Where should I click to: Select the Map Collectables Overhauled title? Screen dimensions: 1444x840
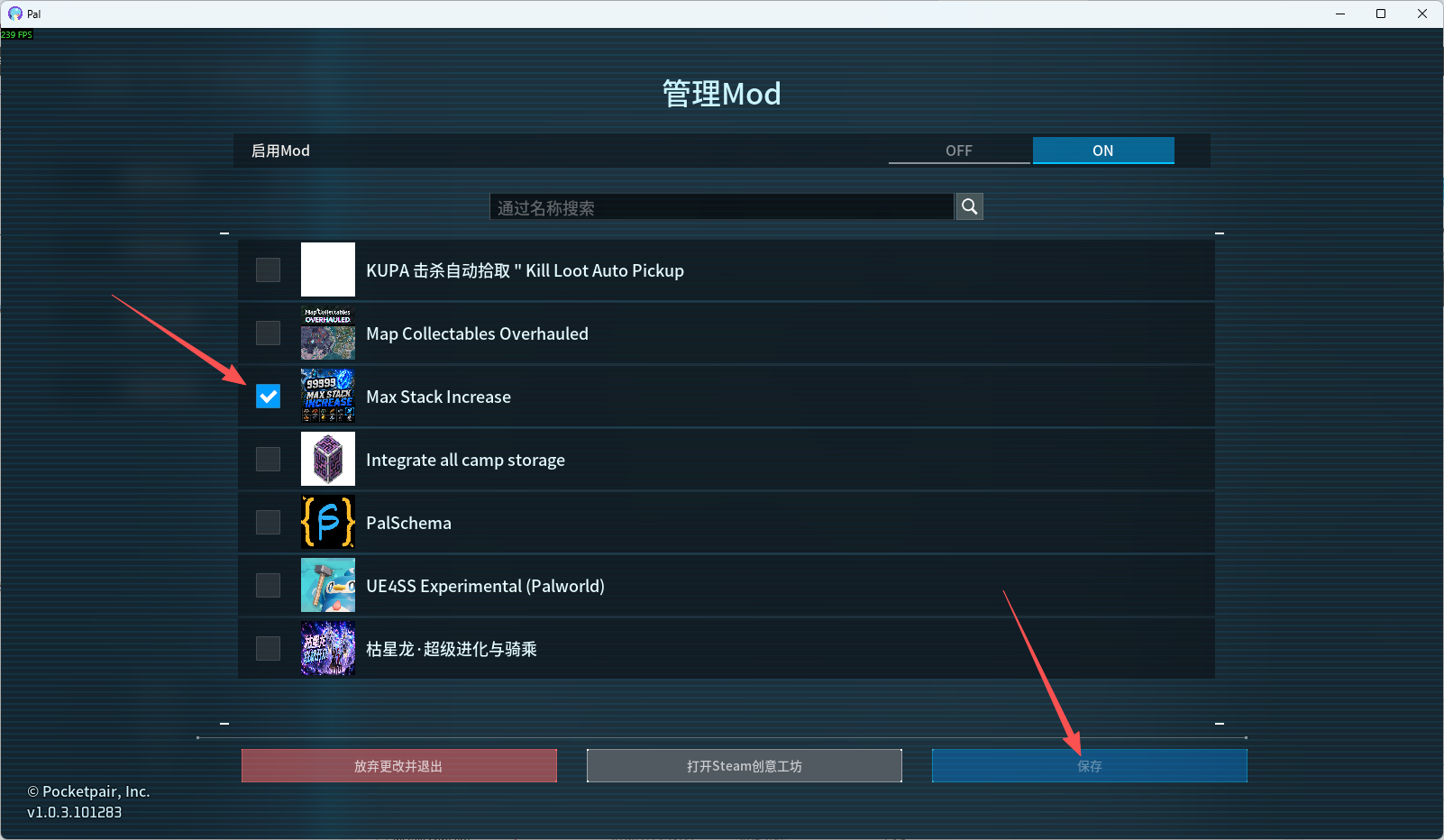click(477, 333)
